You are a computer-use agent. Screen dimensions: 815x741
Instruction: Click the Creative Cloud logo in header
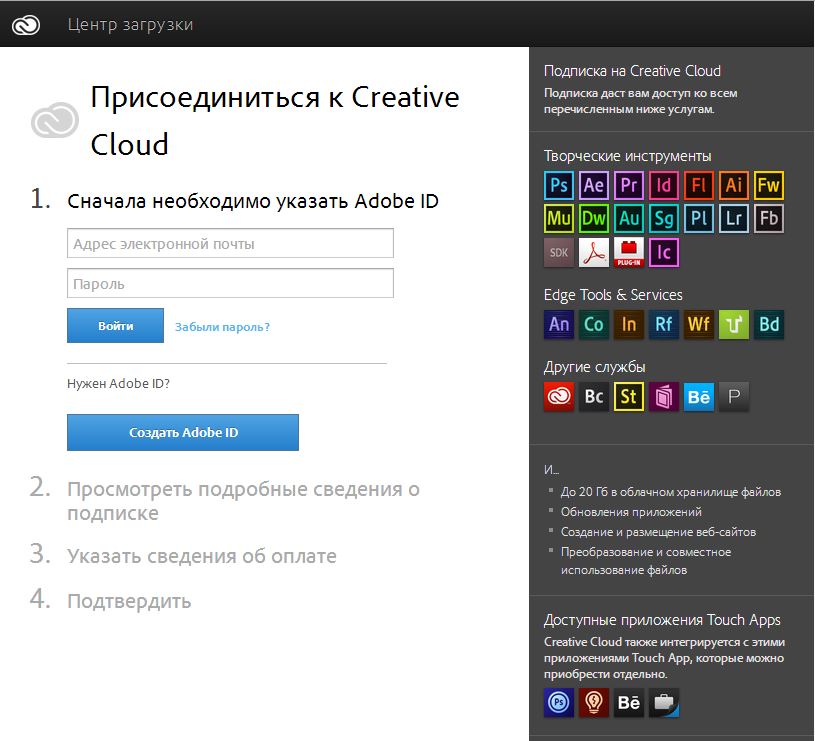pos(26,24)
